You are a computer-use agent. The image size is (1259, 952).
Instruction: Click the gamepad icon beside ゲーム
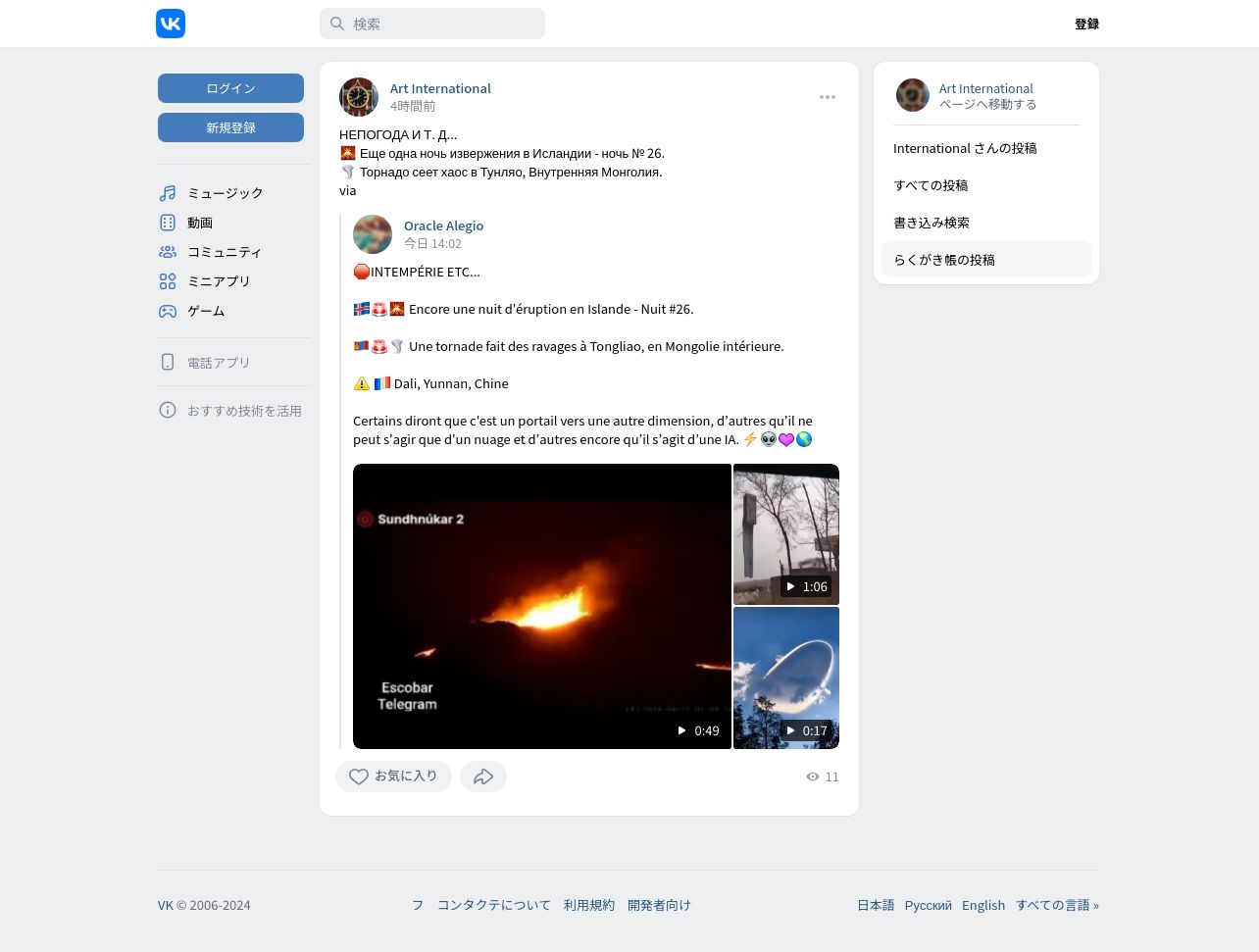click(168, 311)
